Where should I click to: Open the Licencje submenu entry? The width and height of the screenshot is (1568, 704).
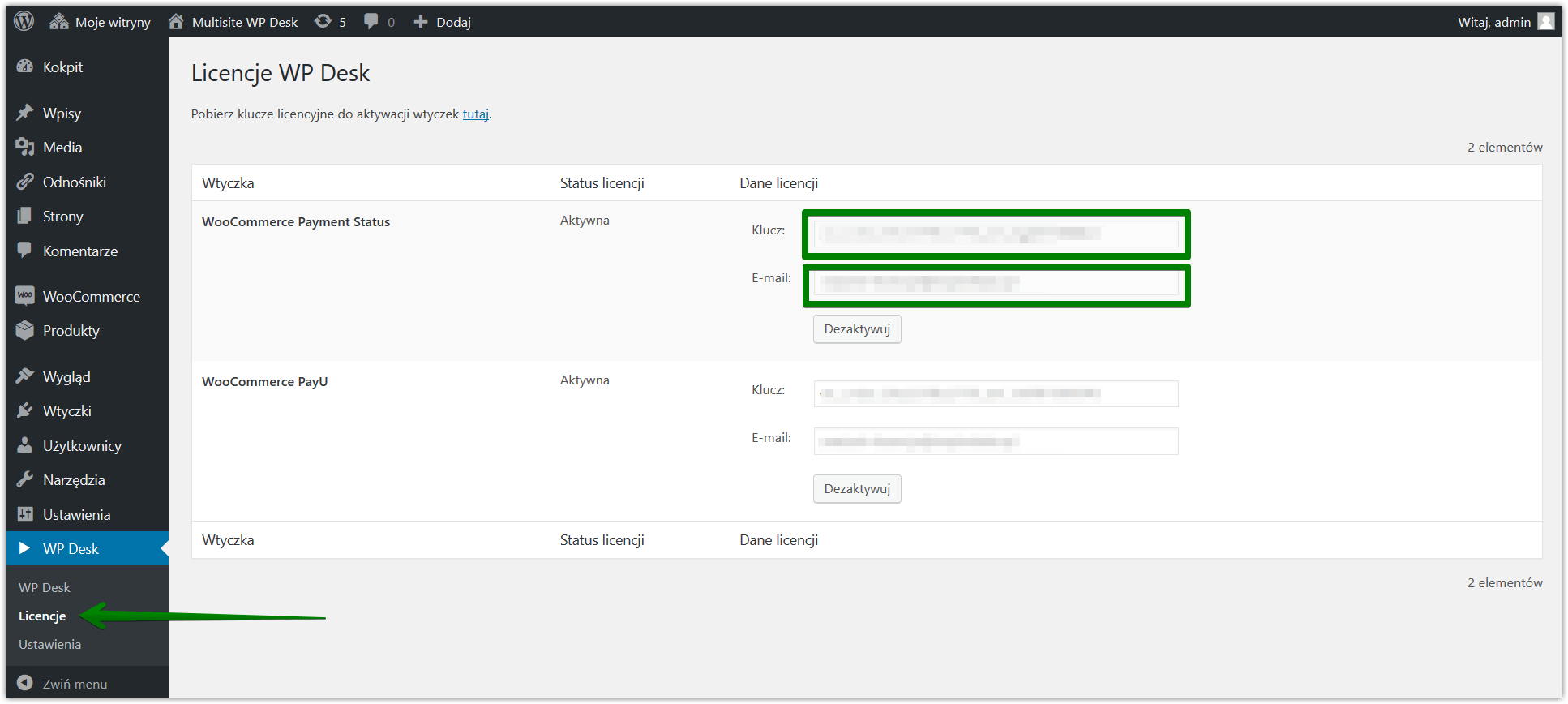42,616
